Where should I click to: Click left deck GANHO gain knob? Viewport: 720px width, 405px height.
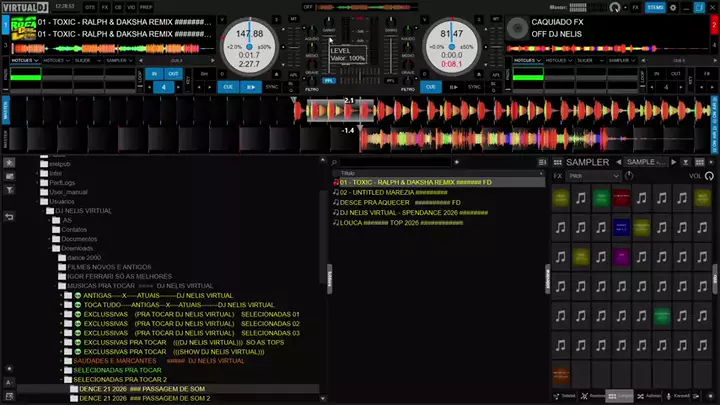[329, 22]
